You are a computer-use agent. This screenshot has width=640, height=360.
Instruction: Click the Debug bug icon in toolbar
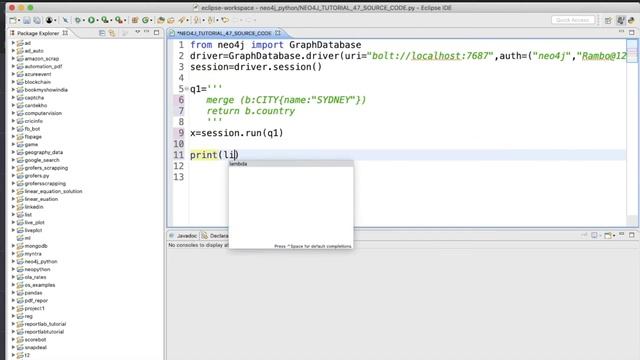(x=78, y=20)
